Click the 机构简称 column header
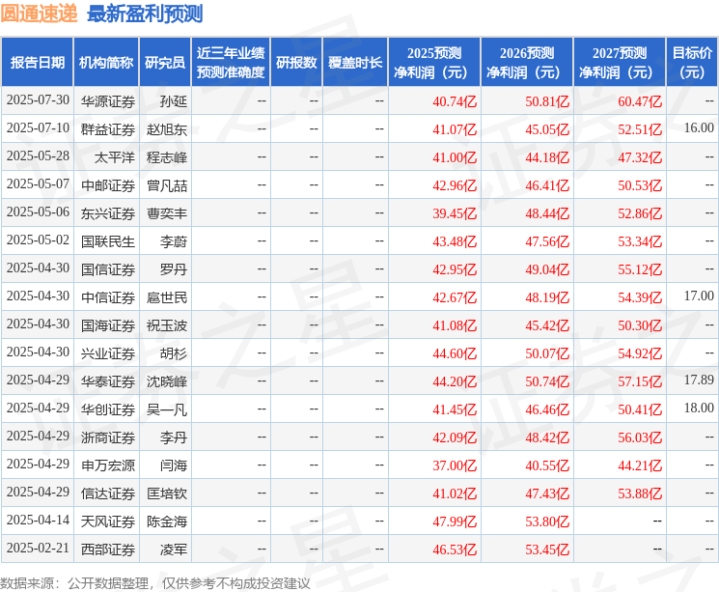Screen dimensions: 719x592 106,62
